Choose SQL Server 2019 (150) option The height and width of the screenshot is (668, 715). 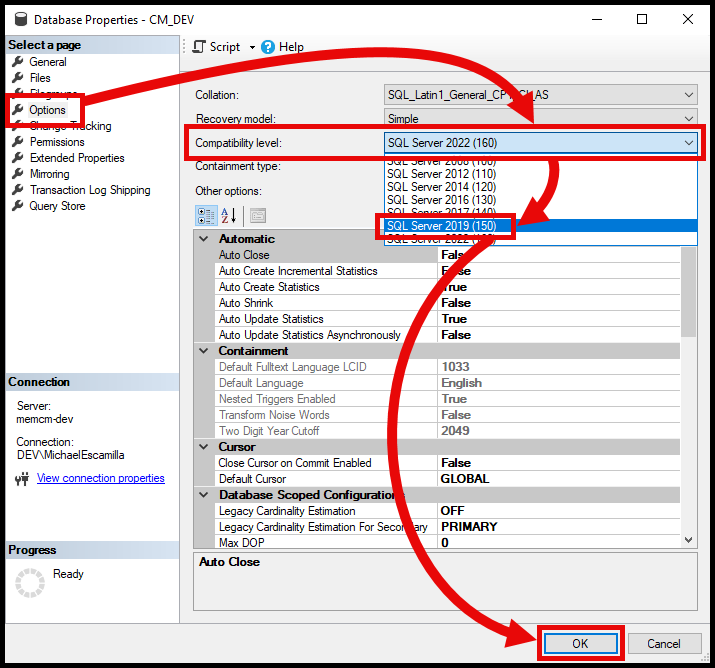point(442,226)
